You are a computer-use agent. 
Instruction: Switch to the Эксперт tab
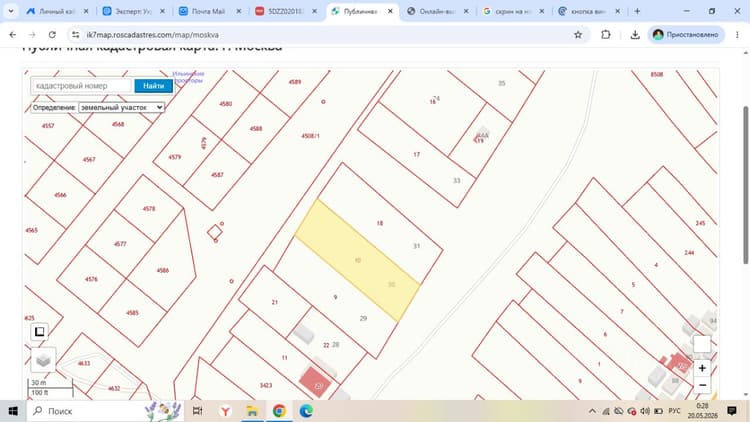(133, 11)
